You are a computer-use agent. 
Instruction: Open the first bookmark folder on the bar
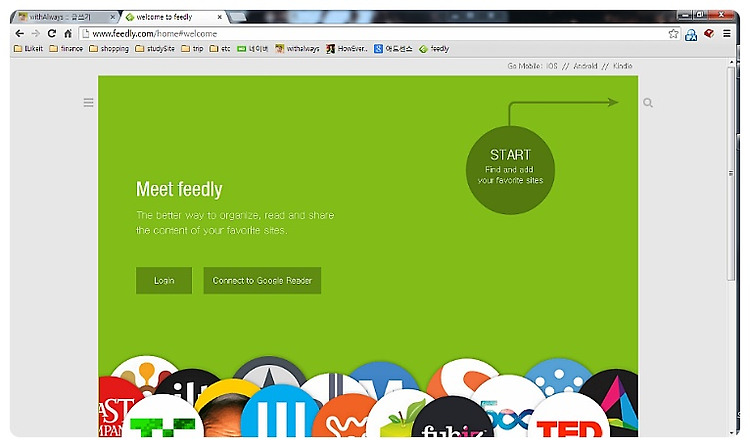(29, 49)
